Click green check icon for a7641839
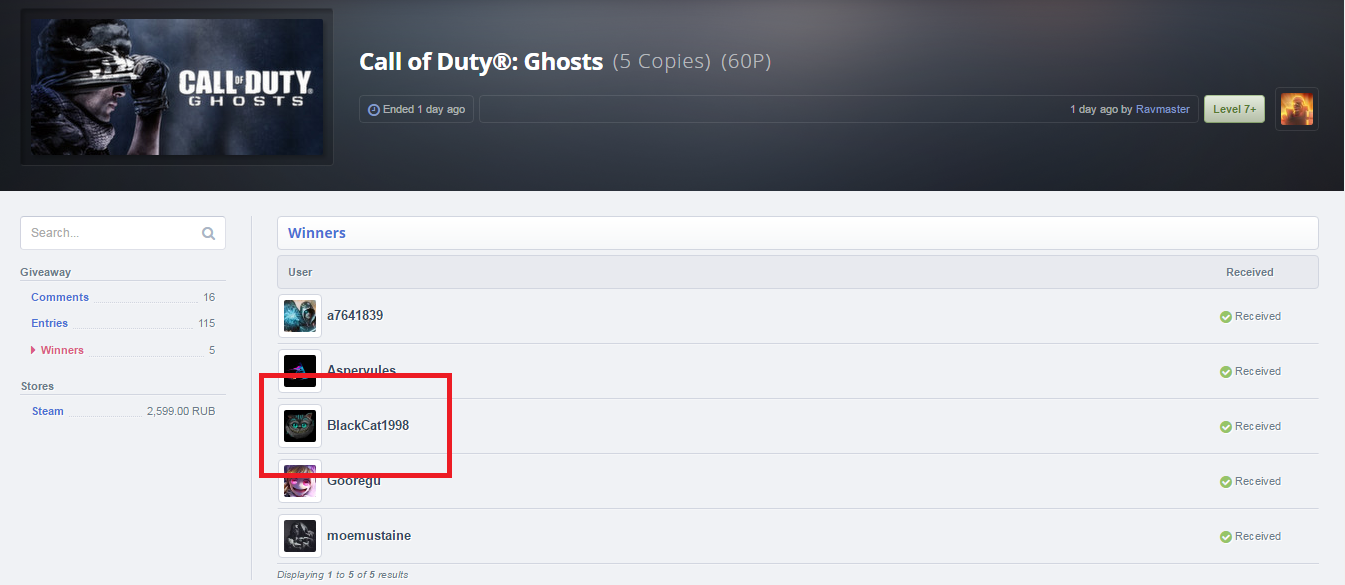 tap(1225, 317)
